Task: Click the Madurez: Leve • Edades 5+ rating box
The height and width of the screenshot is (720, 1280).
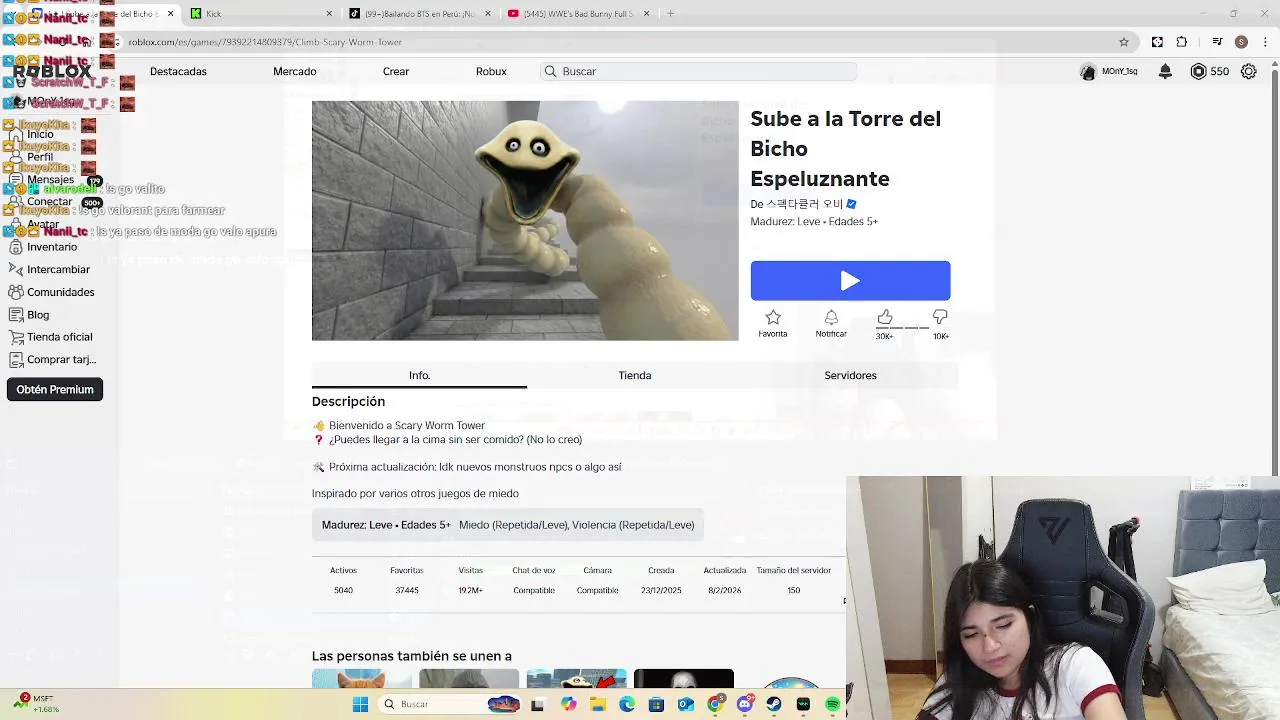Action: point(508,525)
